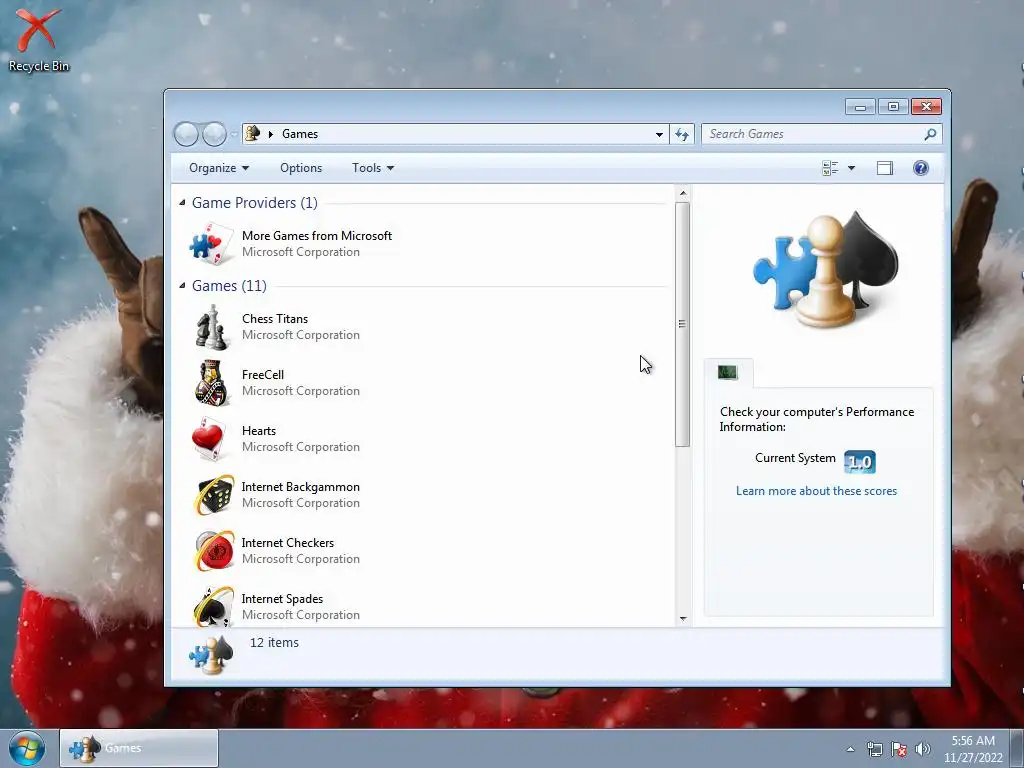Click the Action Center flag tray icon
This screenshot has width=1024, height=768.
pos(899,749)
